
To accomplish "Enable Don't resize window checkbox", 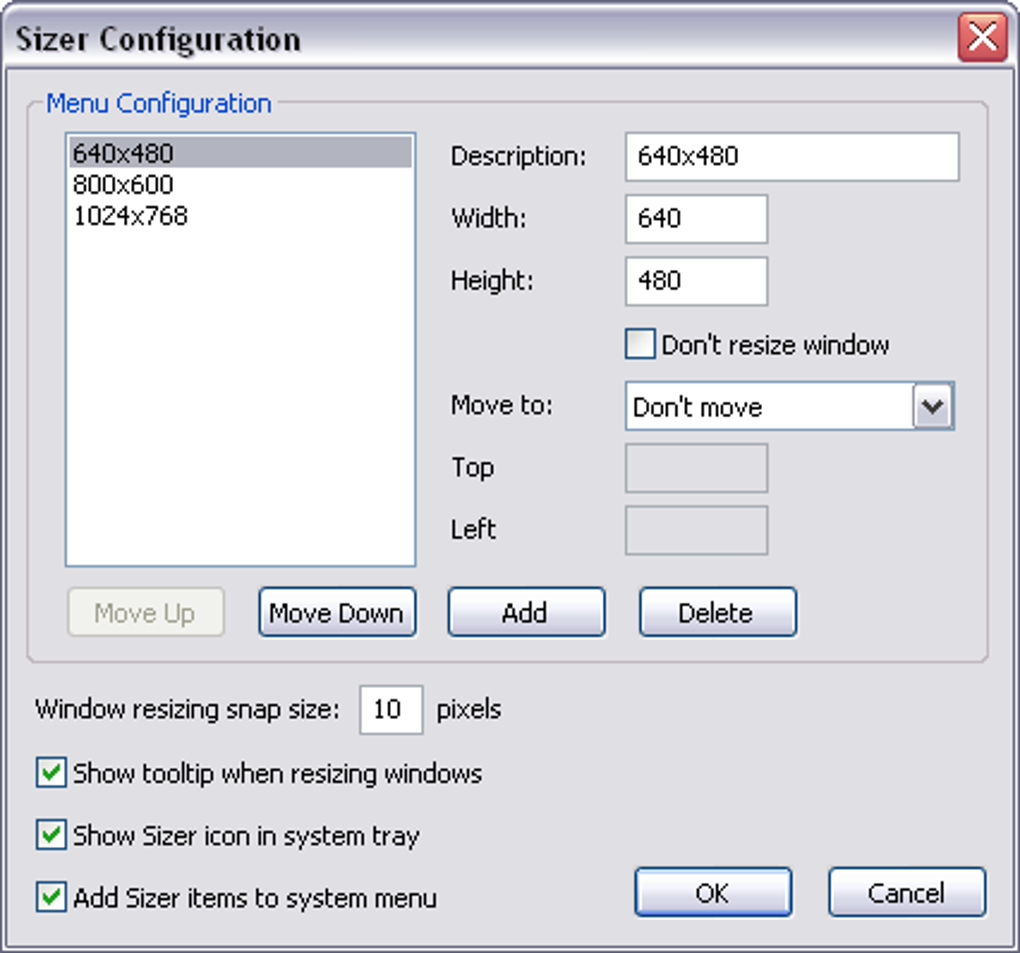I will (x=639, y=343).
